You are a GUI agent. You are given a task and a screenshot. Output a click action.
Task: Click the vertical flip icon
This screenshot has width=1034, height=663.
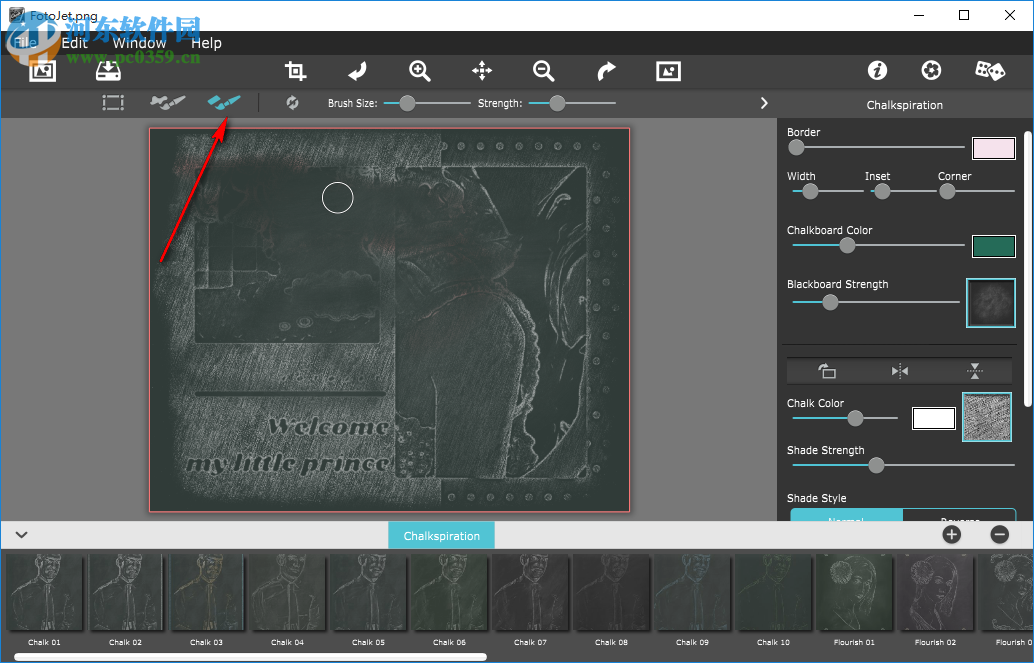[975, 371]
